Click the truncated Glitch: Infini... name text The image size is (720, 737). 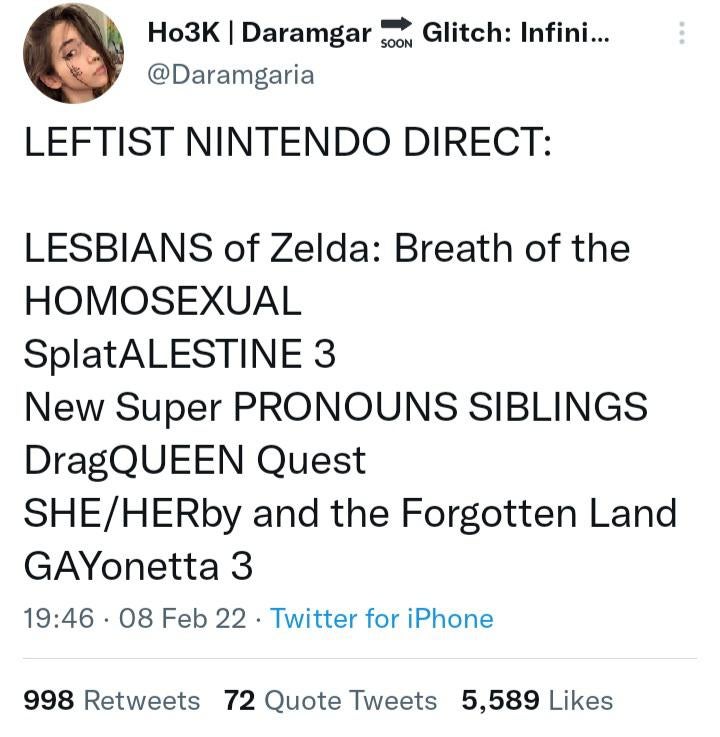(x=516, y=32)
